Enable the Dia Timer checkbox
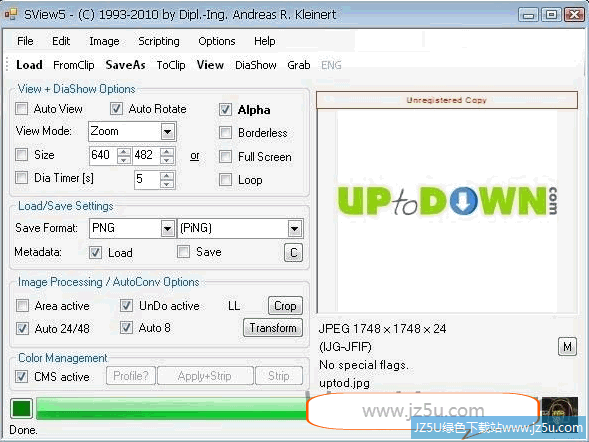589x442 pixels. 21,177
